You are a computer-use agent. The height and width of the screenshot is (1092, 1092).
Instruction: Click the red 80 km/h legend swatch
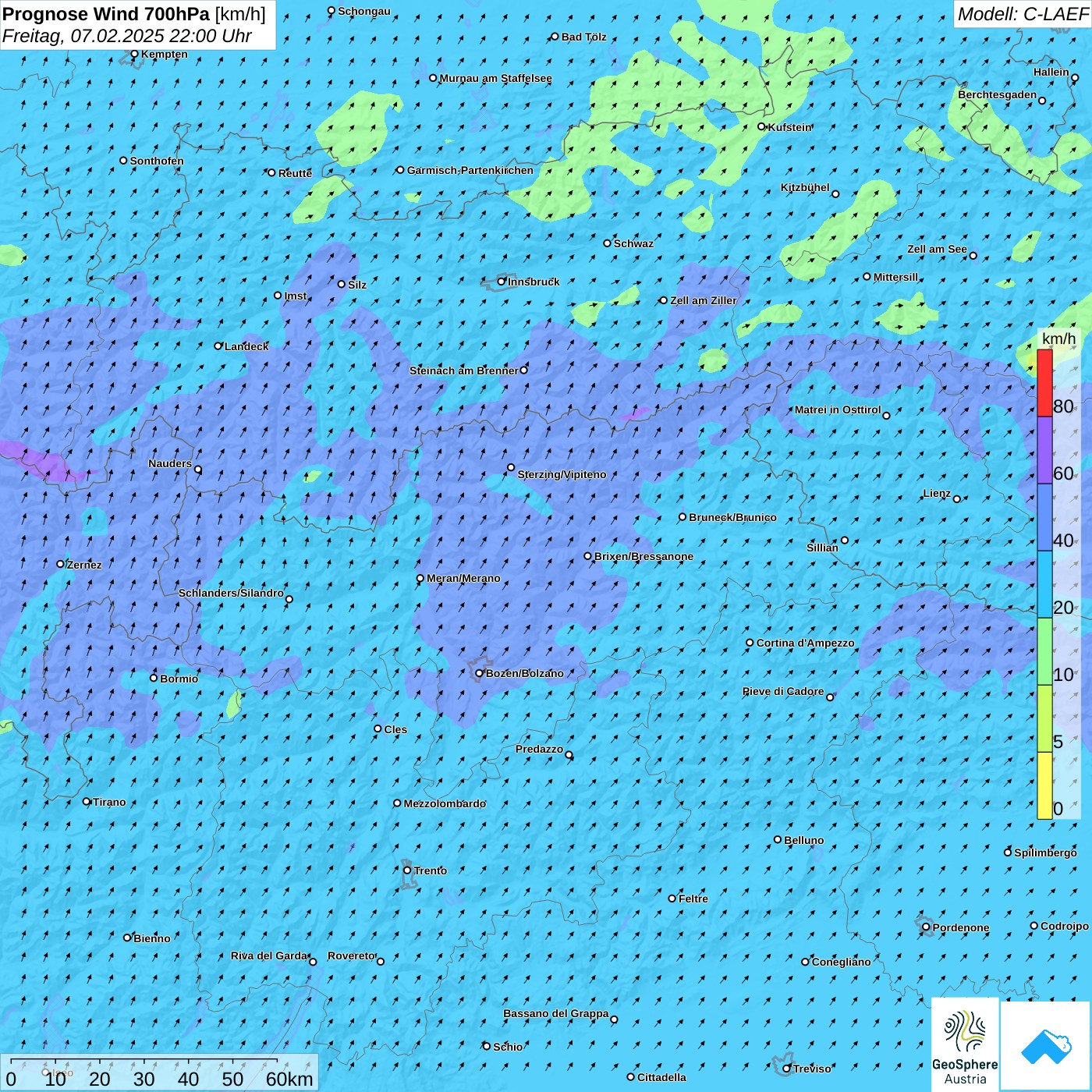pyautogui.click(x=1044, y=383)
